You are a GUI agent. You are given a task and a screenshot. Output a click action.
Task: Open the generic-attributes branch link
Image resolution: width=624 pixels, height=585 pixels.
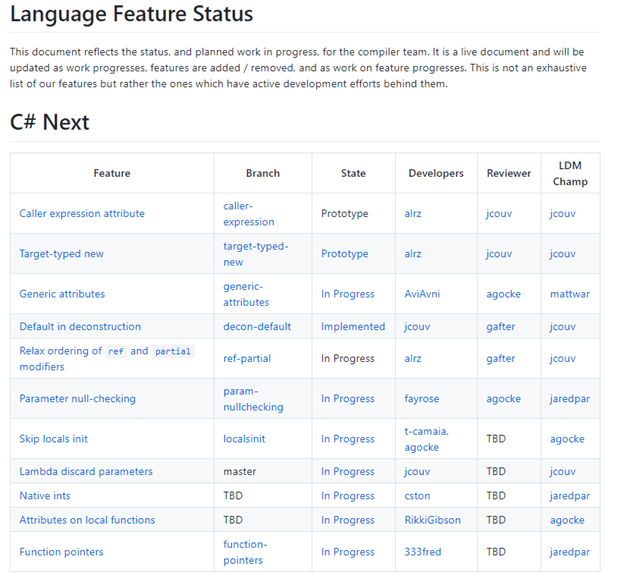[x=246, y=294]
